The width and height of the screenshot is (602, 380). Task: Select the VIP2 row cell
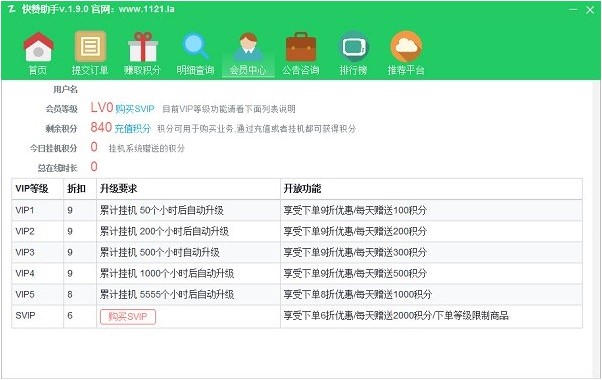click(38, 231)
